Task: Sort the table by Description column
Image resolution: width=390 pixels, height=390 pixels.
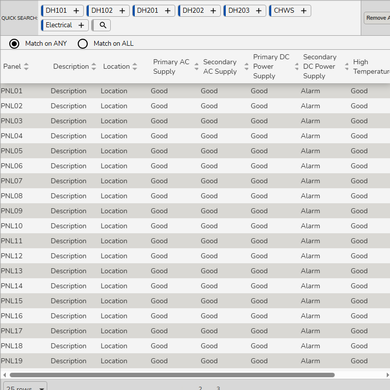Action: tap(94, 66)
